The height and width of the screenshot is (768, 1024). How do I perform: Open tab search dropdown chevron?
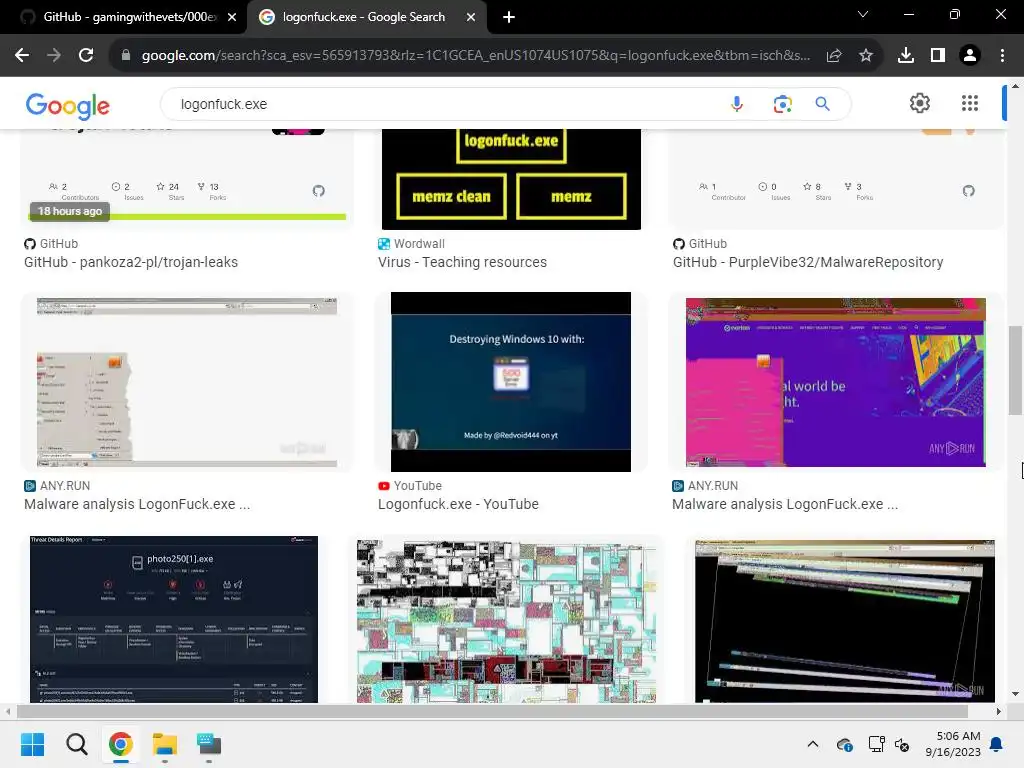863,14
